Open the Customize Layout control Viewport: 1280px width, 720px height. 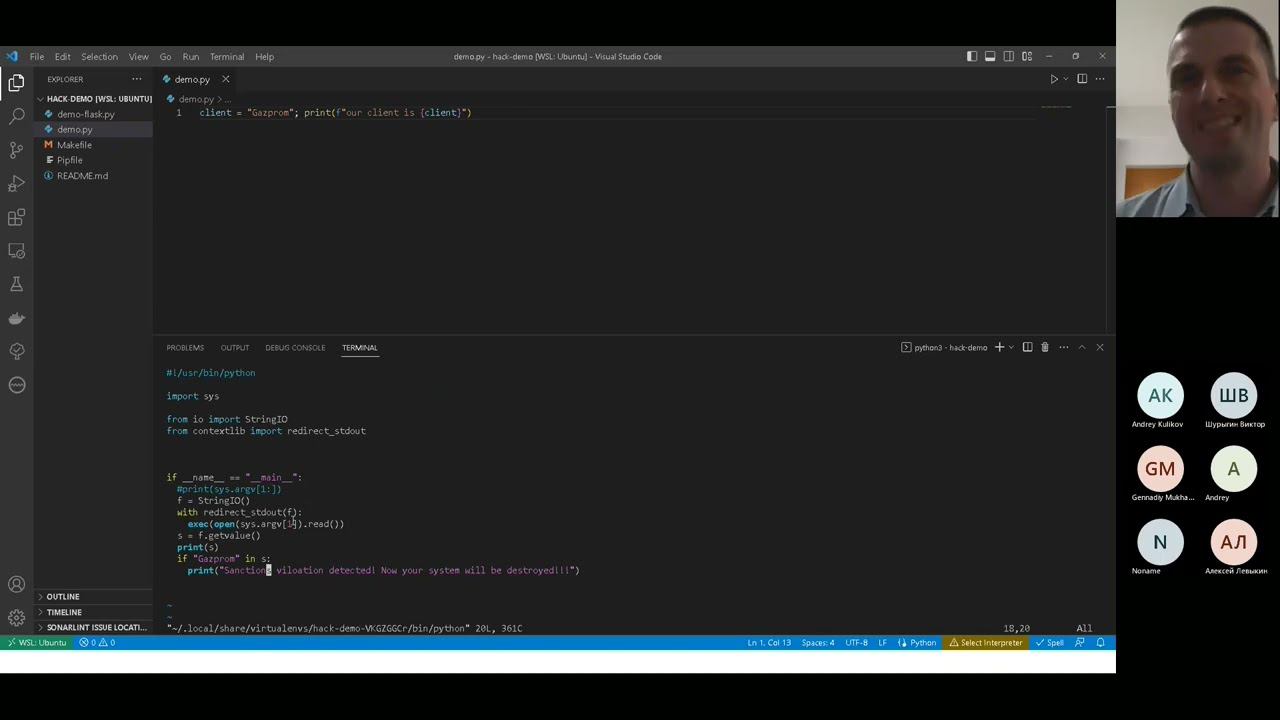coord(1027,56)
